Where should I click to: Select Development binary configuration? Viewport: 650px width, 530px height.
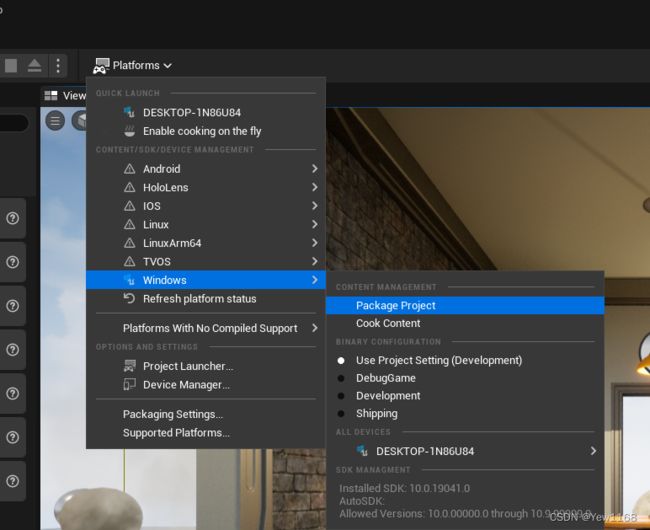(465, 396)
